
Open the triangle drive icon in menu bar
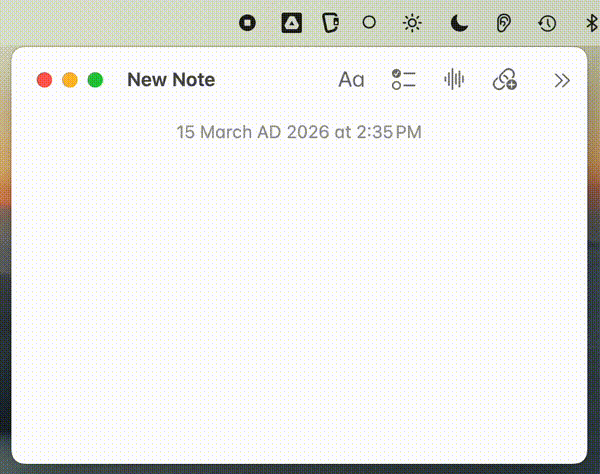pos(291,22)
